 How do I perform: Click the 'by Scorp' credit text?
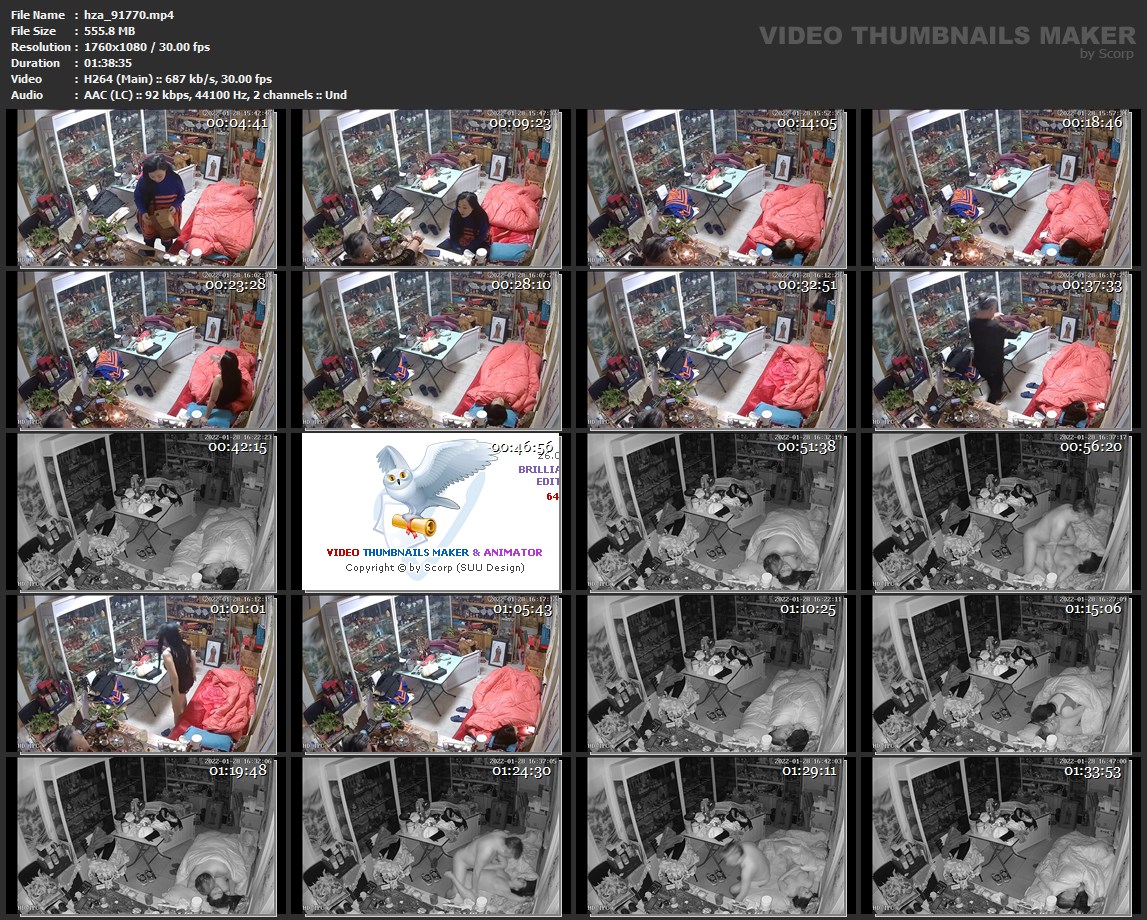click(1107, 54)
